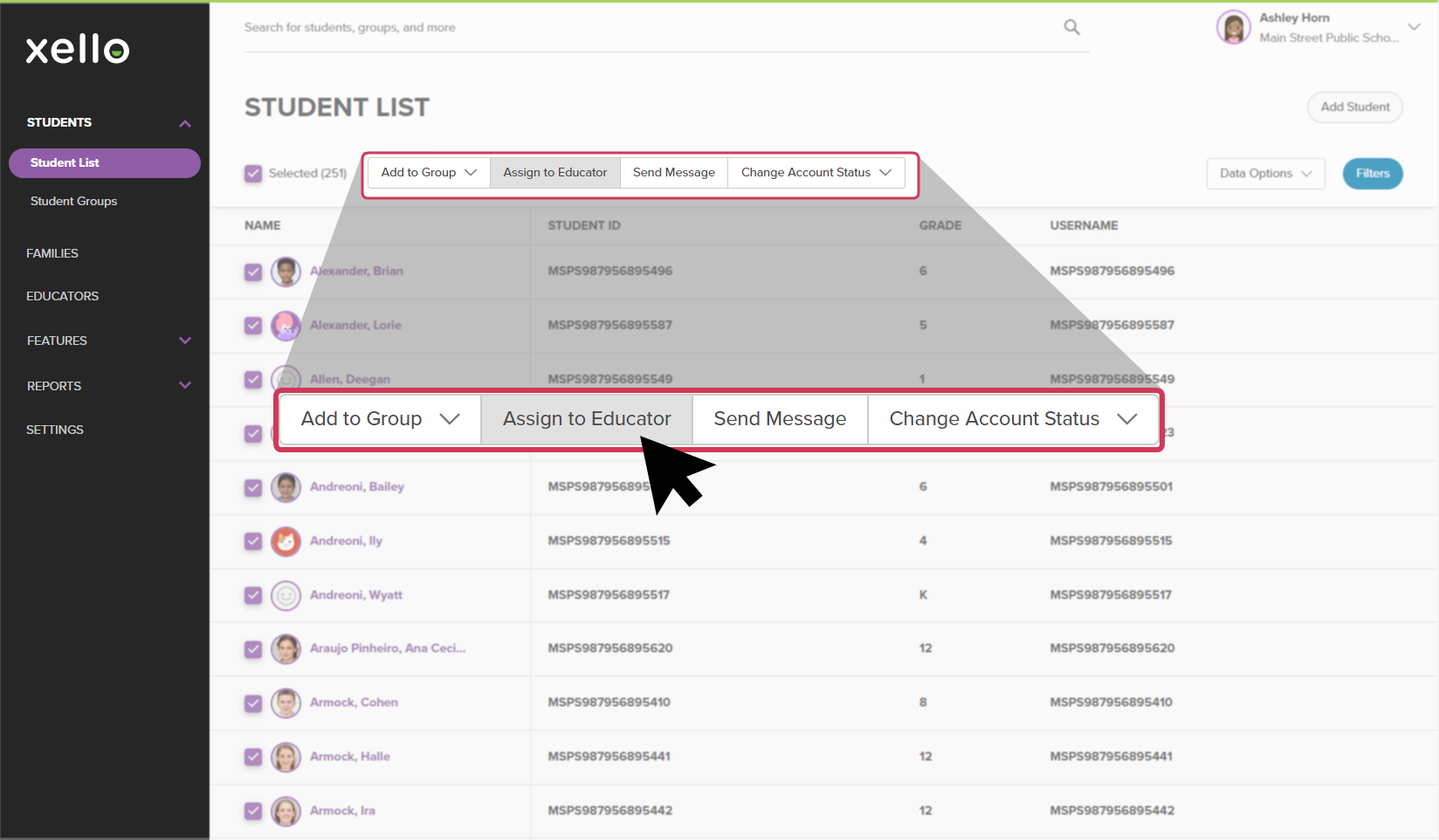
Task: Open Bailey Andreoni's avatar
Action: click(x=286, y=487)
